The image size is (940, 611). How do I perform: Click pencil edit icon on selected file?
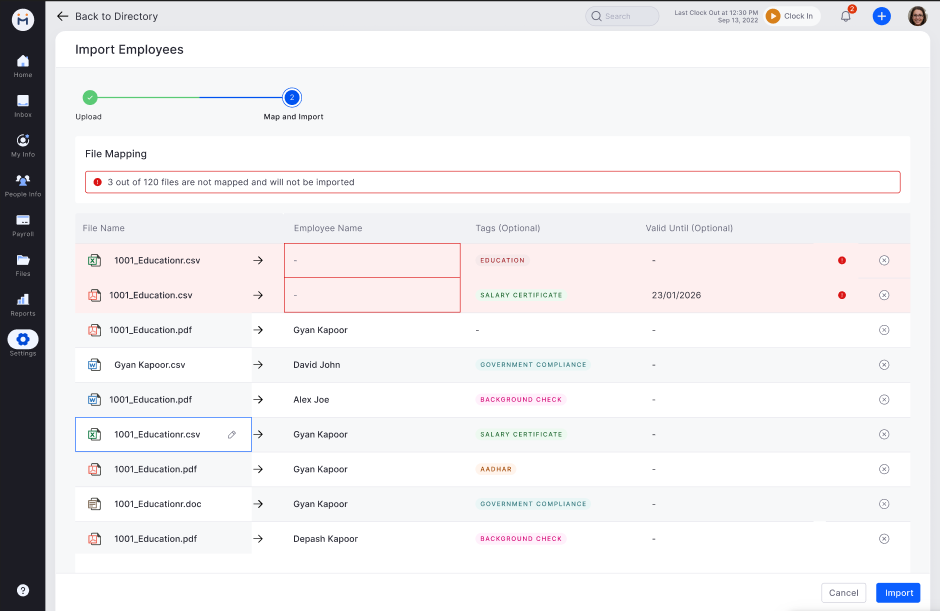(x=232, y=435)
